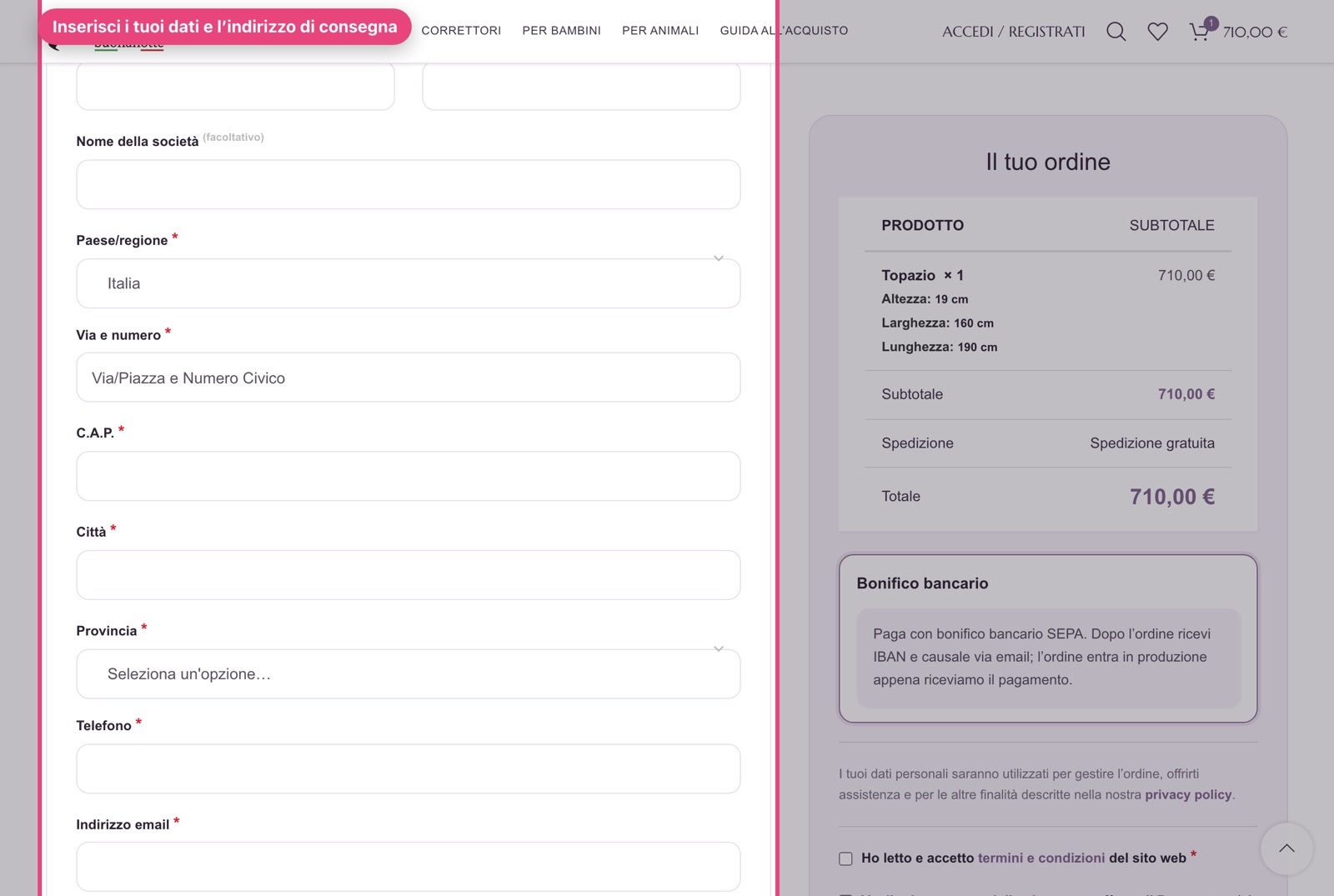
Task: Open the termini e condizioni link
Action: pyautogui.click(x=1041, y=858)
